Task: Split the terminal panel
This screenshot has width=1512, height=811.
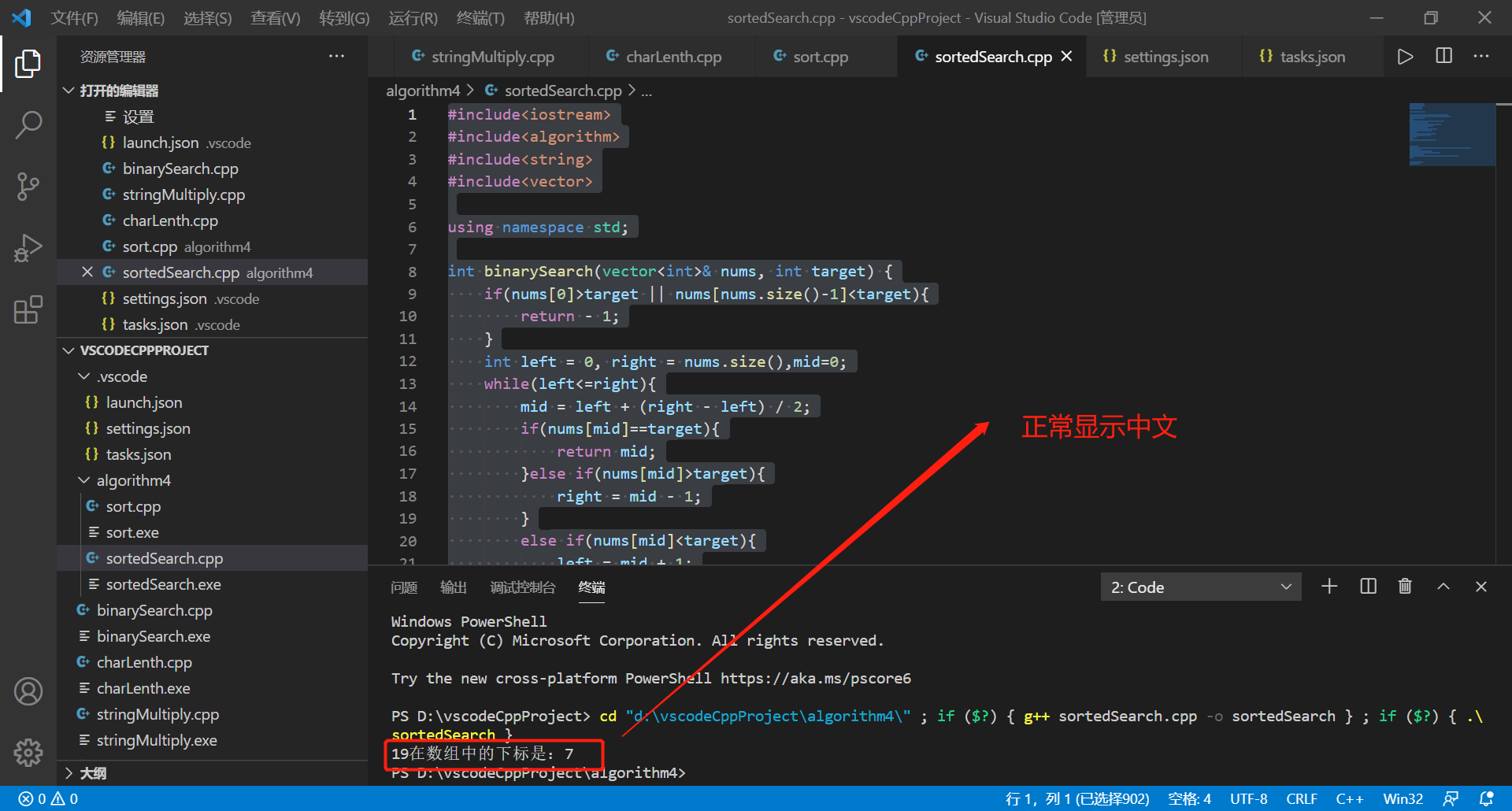Action: click(x=1368, y=587)
